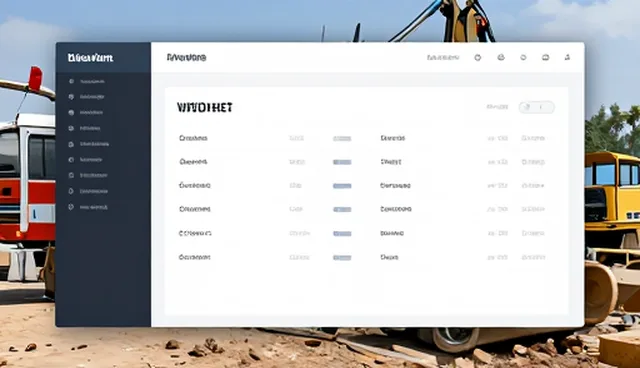Click the second header bar icon
Image resolution: width=640 pixels, height=368 pixels.
coord(501,58)
